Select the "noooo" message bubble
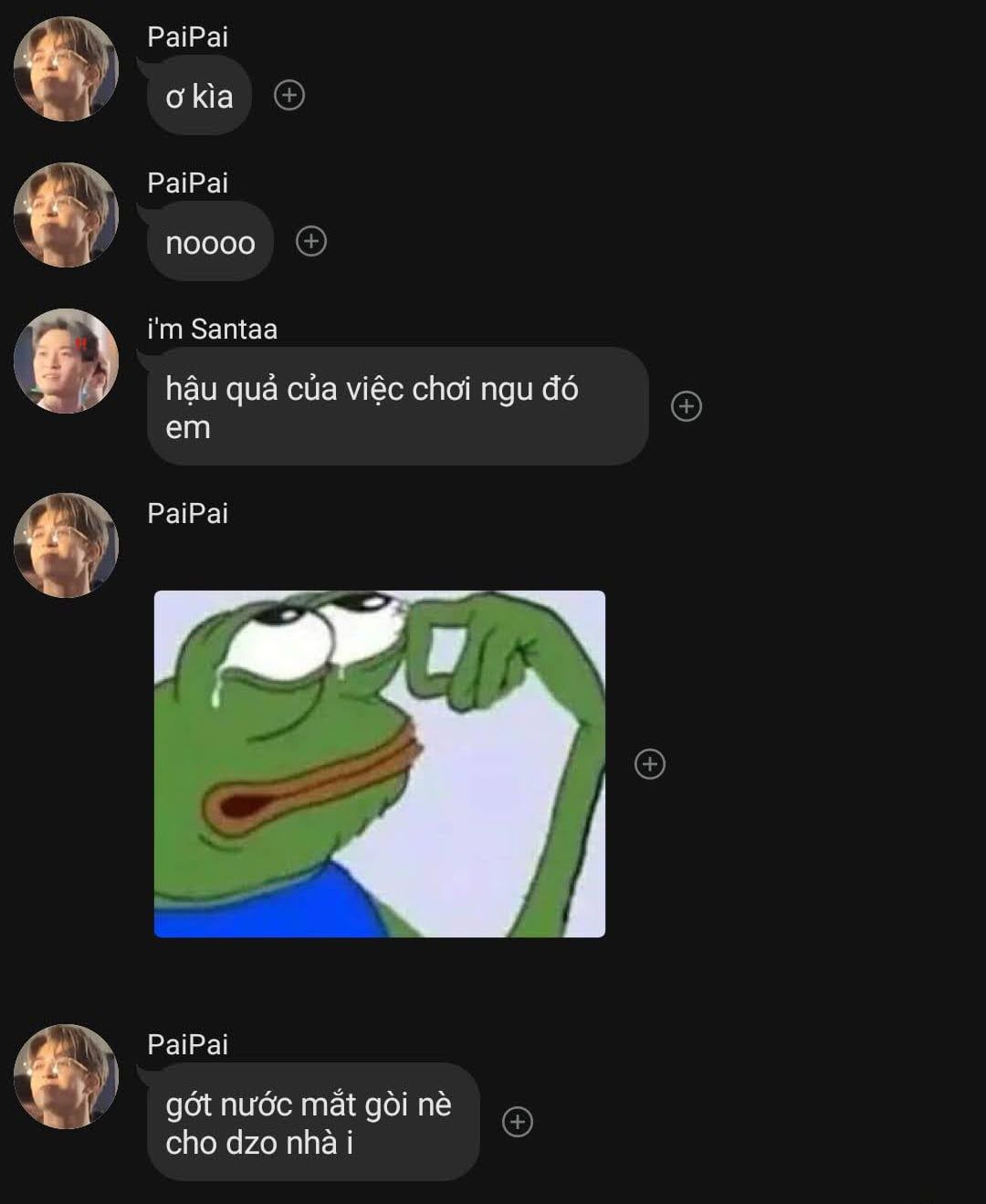The image size is (986, 1204). pos(210,241)
